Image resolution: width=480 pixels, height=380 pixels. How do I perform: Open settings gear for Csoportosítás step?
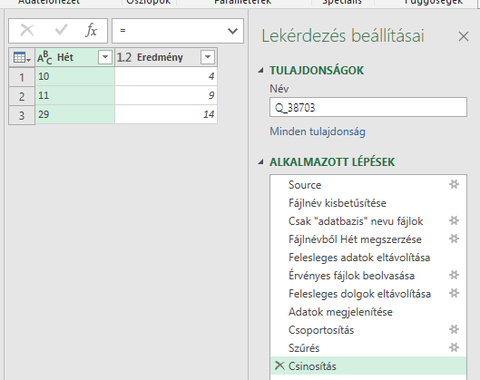454,330
